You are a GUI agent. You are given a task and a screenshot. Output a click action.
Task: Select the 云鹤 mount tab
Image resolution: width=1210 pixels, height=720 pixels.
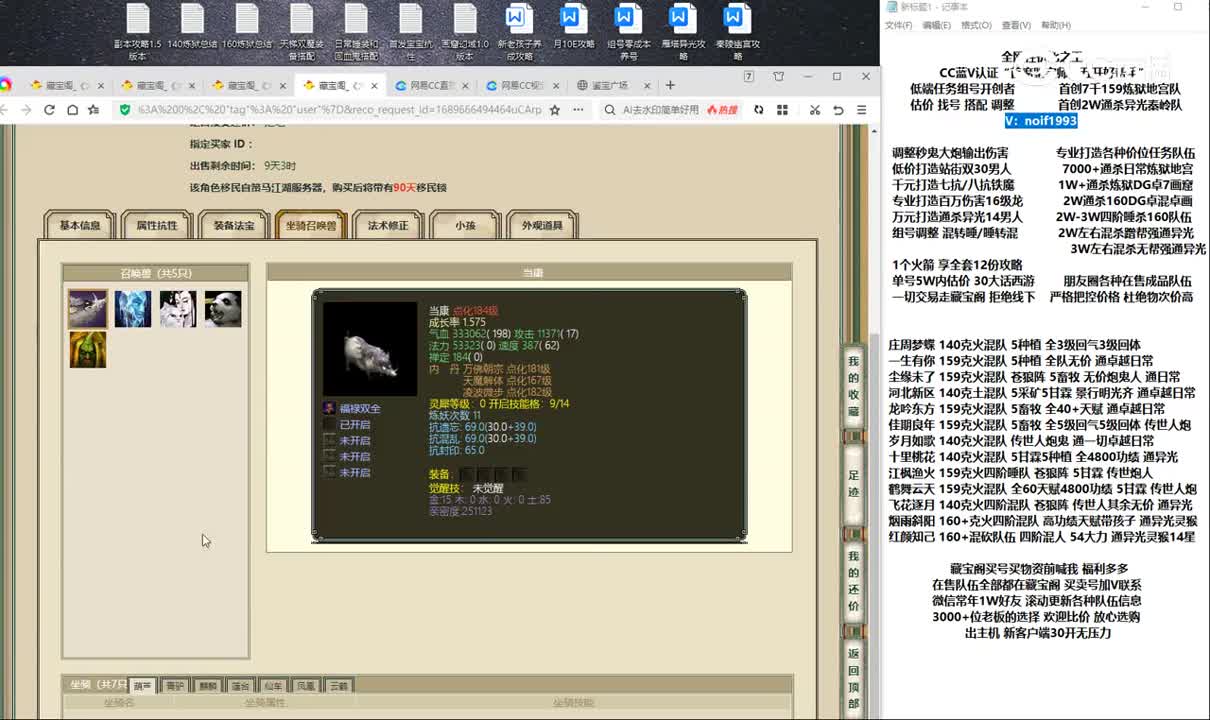coord(339,686)
